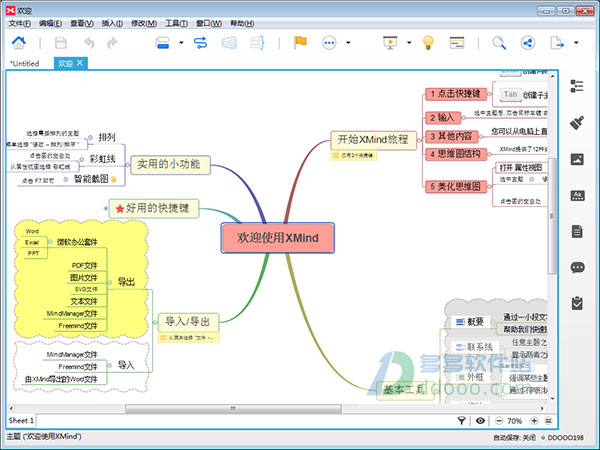Open export dropdown arrow
Image resolution: width=600 pixels, height=450 pixels.
pos(576,43)
